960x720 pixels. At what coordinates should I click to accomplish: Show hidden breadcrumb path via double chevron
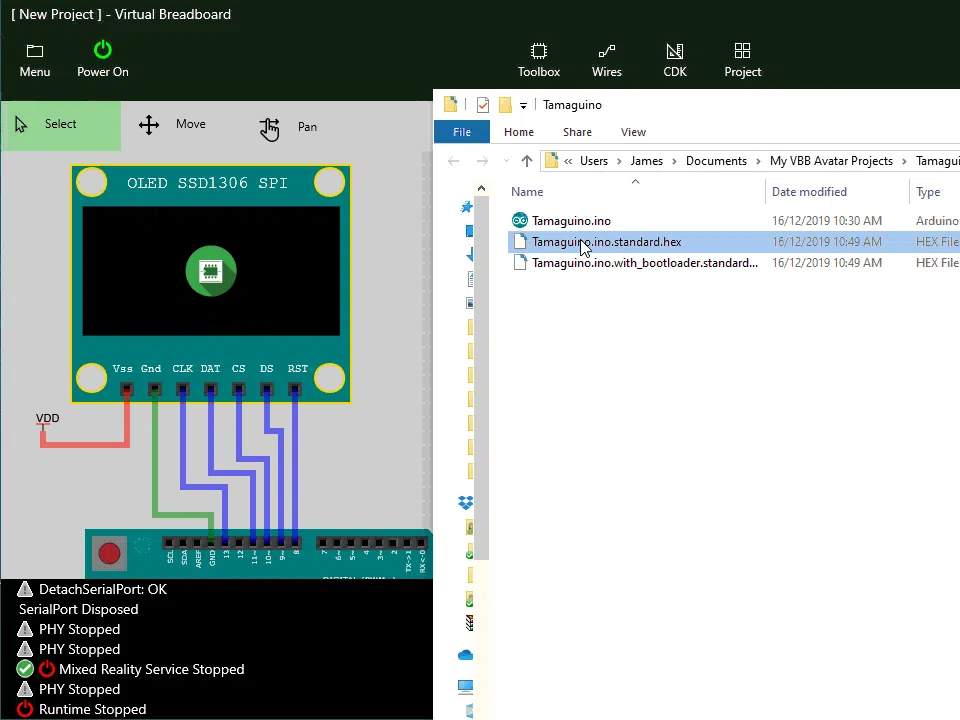click(568, 161)
